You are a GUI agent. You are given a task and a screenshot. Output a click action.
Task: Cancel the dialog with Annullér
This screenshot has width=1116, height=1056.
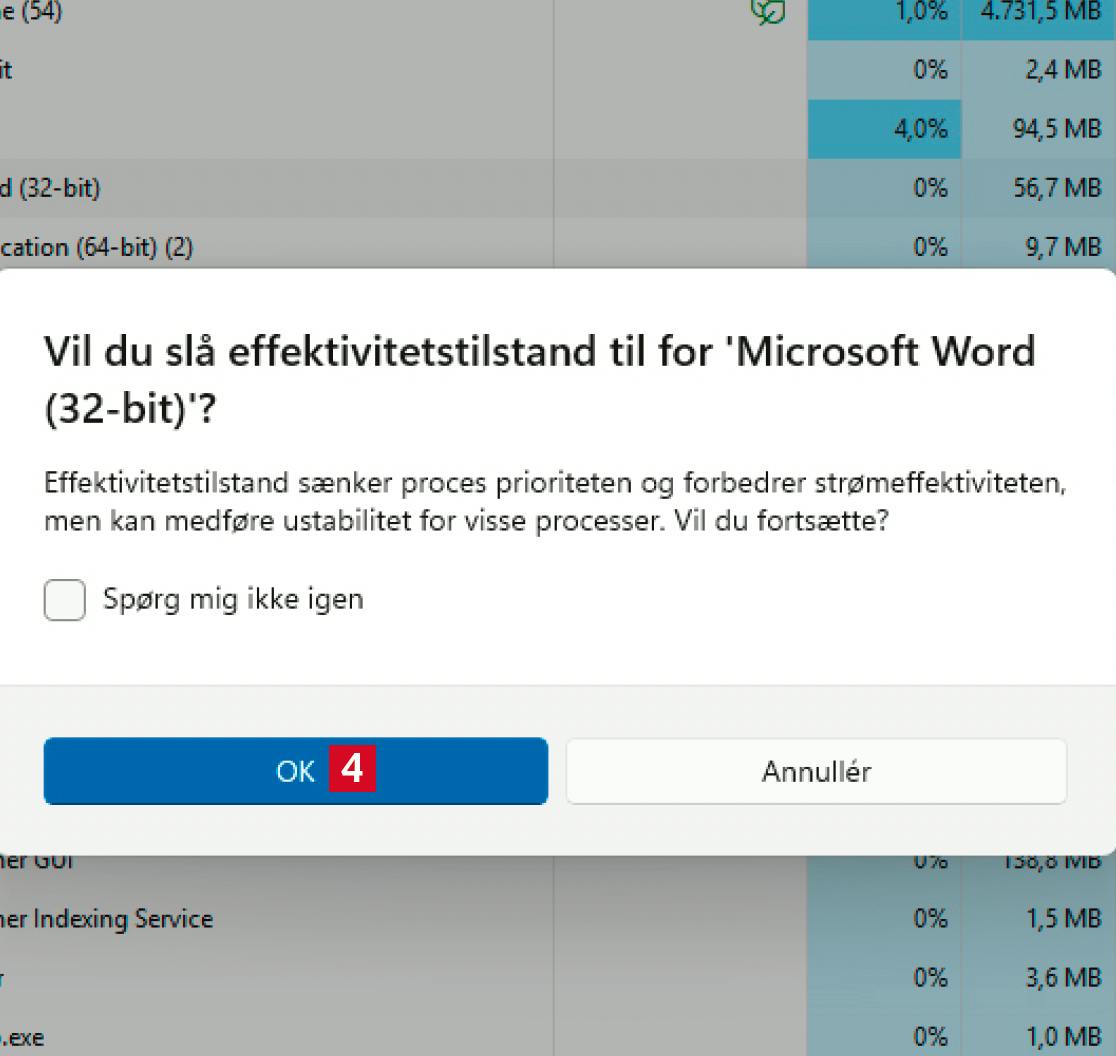(816, 771)
